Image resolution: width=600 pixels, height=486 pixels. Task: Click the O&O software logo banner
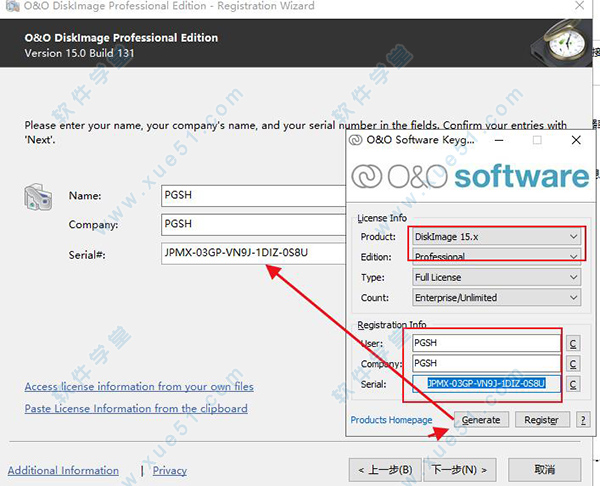point(470,176)
